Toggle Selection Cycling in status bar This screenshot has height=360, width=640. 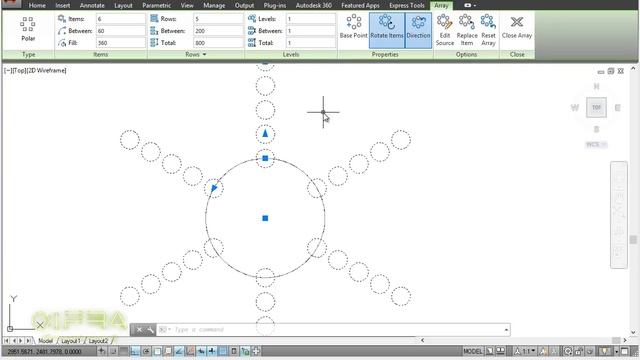(x=245, y=351)
